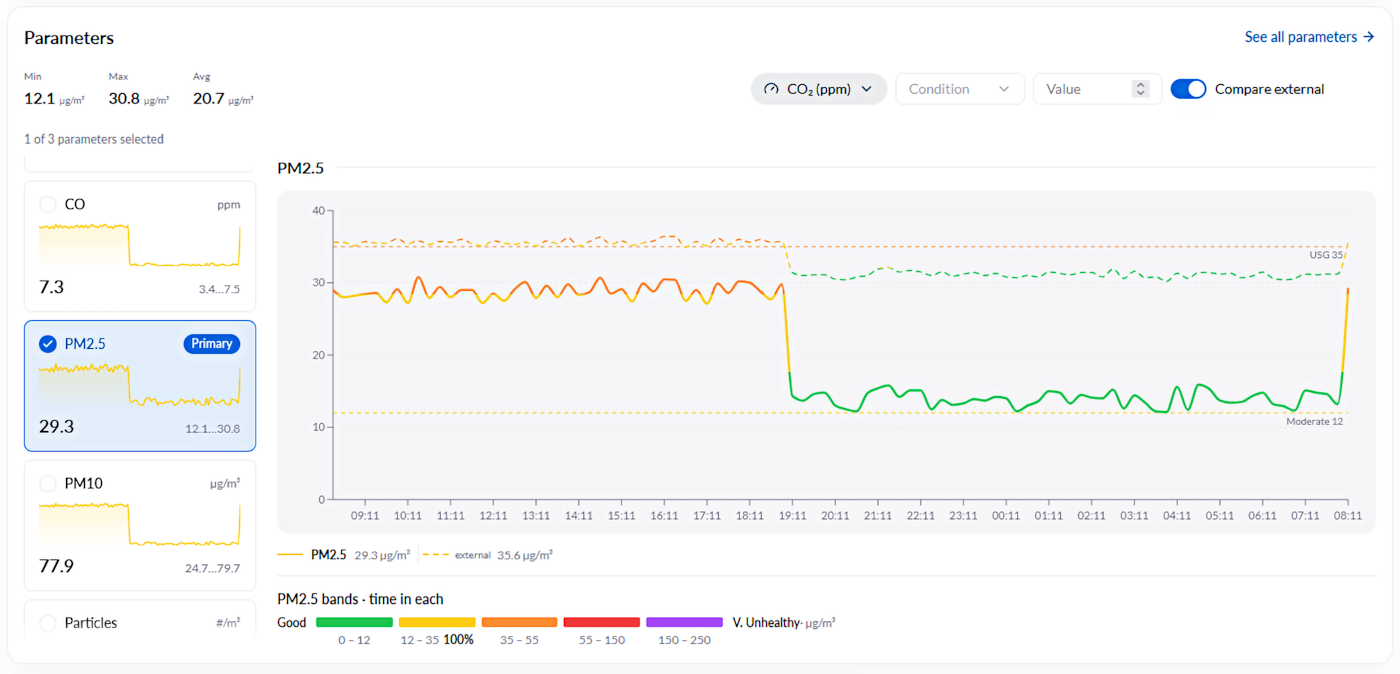Click the PM2.5 current value 29.3 in card
The height and width of the screenshot is (674, 1400).
56,426
